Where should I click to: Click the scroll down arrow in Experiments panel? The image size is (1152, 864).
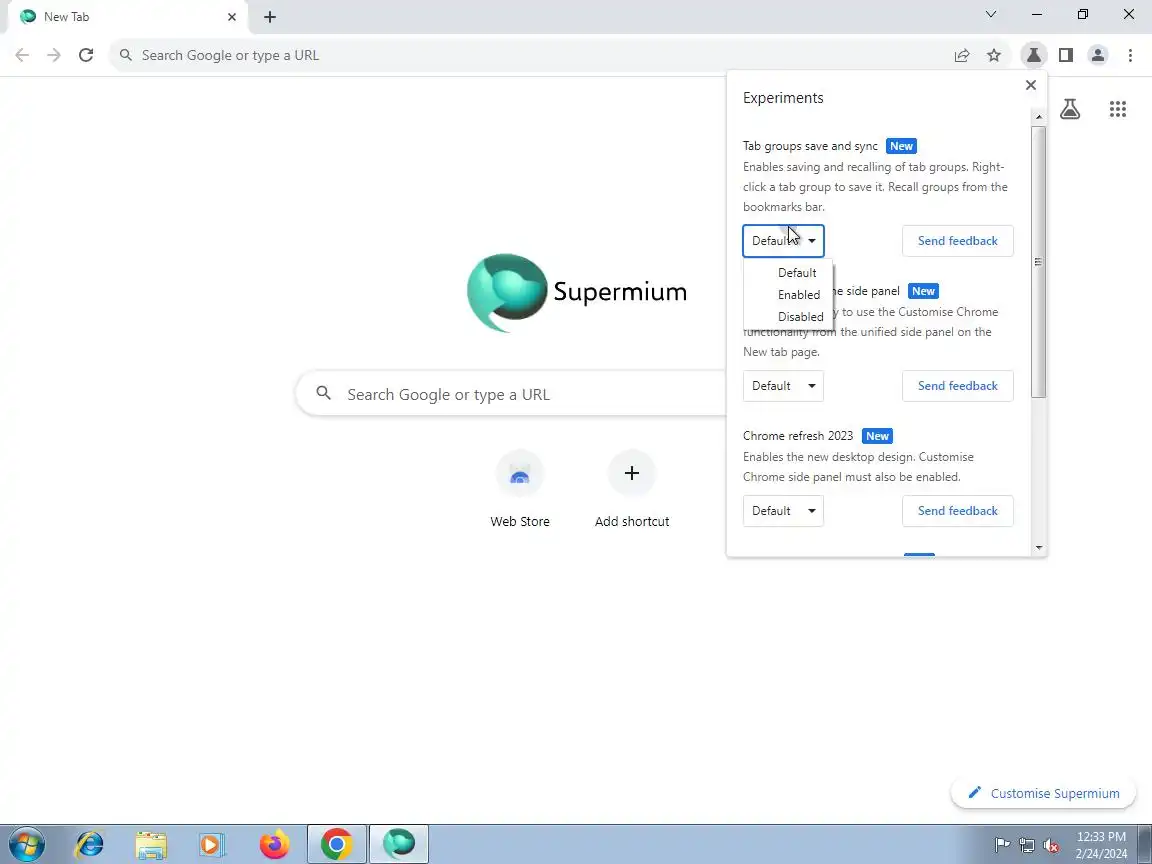pyautogui.click(x=1039, y=547)
